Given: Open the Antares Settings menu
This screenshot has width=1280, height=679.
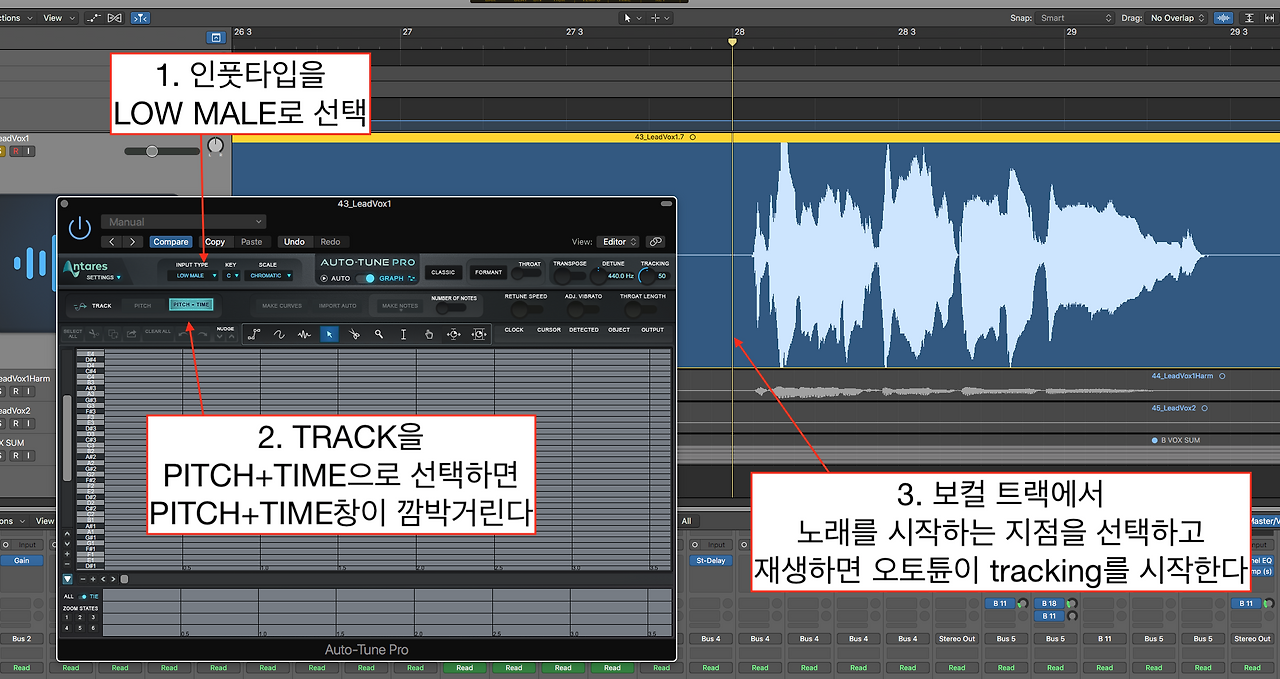Looking at the screenshot, I should (x=103, y=278).
